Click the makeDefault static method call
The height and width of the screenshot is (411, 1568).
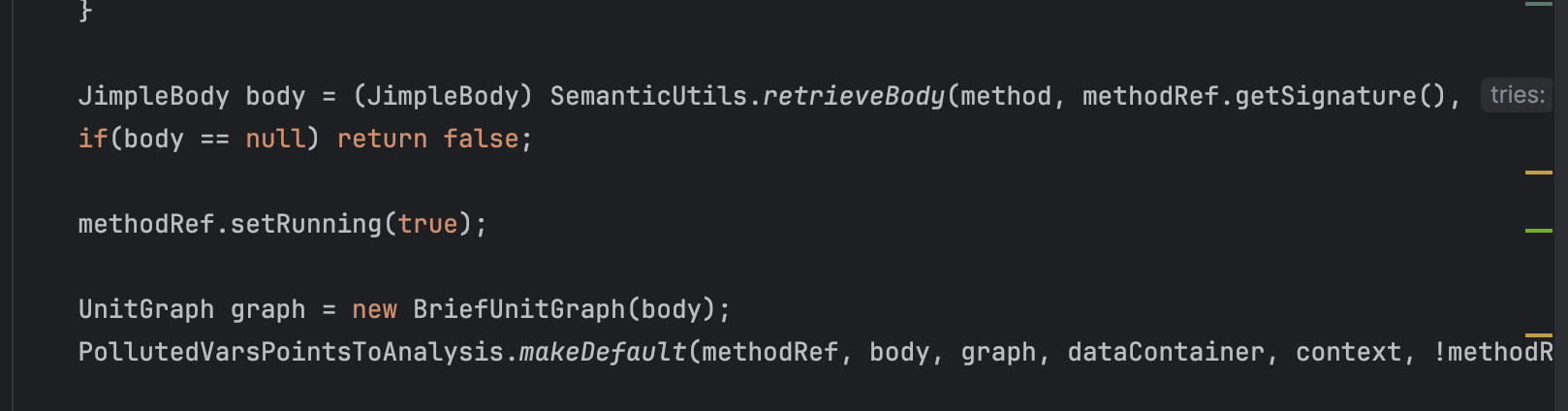(603, 352)
